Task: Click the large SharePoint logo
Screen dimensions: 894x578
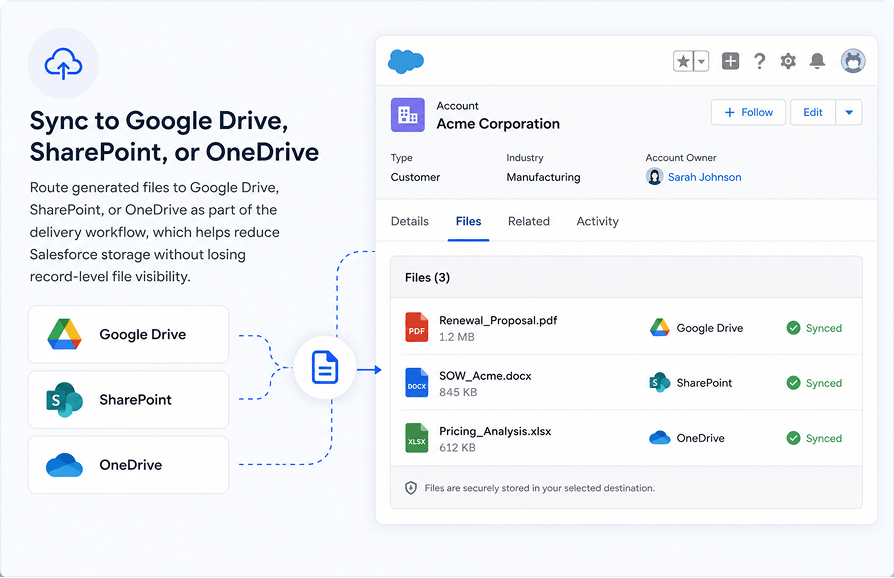Action: click(64, 400)
